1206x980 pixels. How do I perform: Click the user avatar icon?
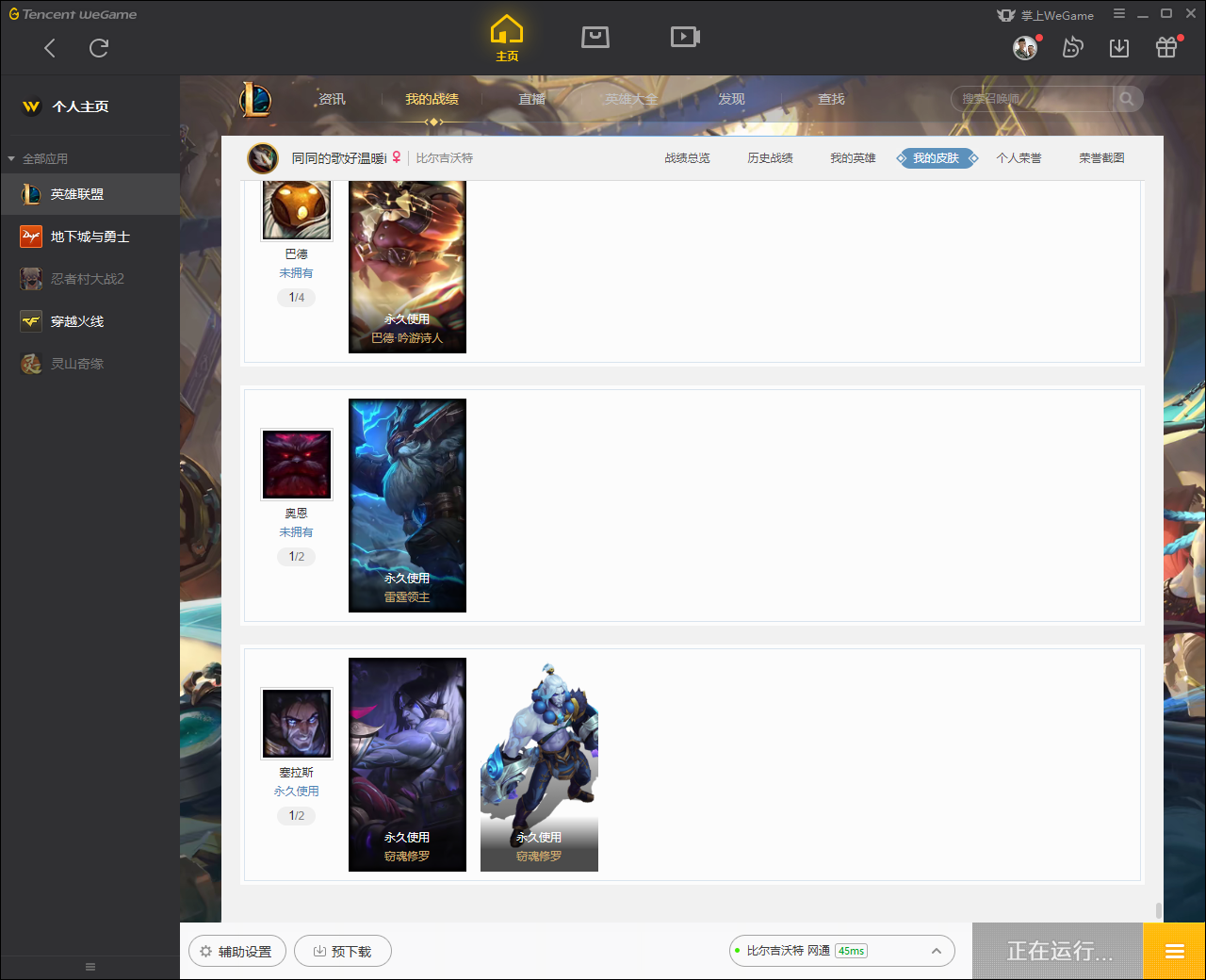coord(1025,47)
